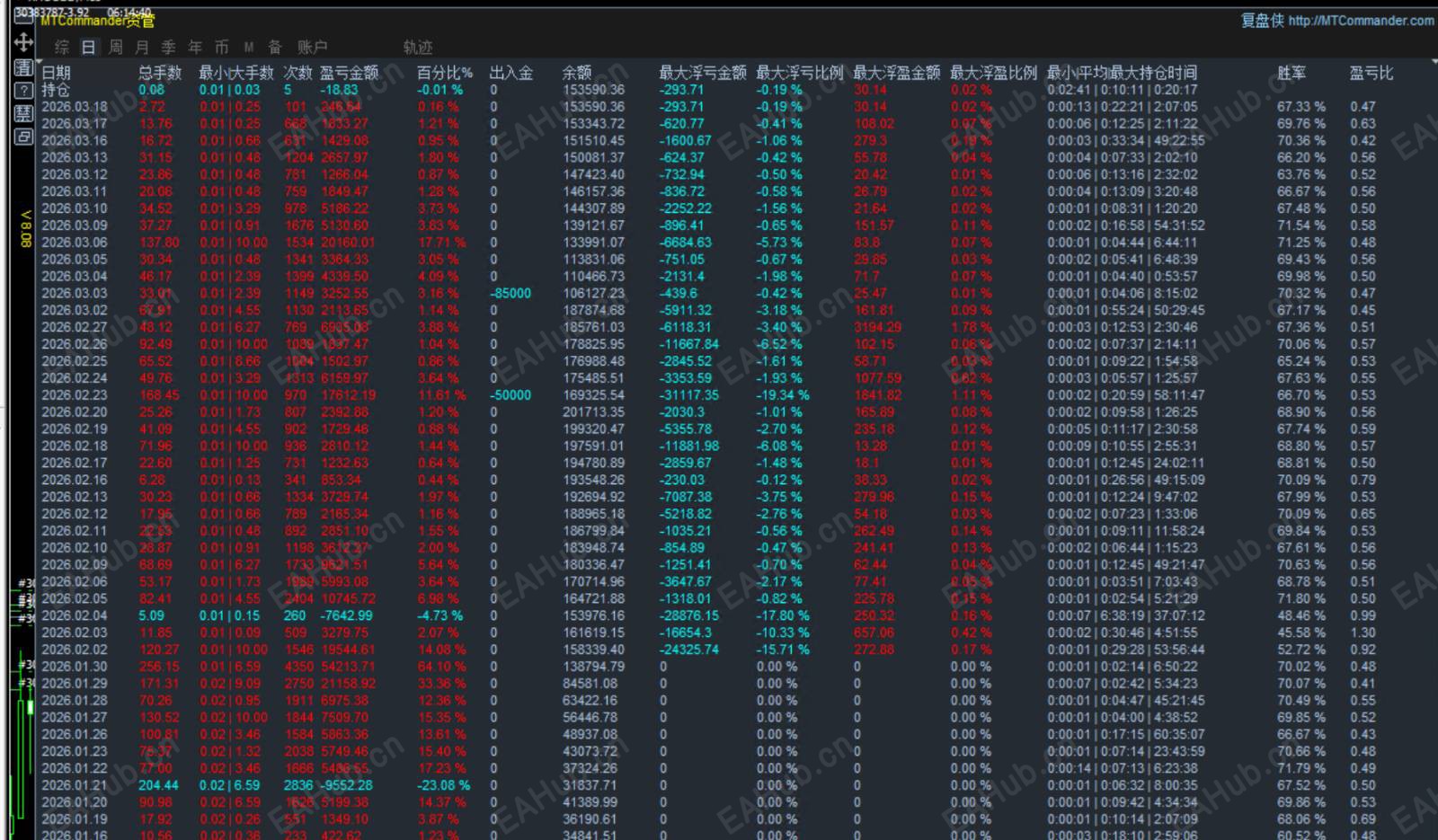Click the 盈亏金额 column header
The image size is (1438, 840).
(350, 73)
